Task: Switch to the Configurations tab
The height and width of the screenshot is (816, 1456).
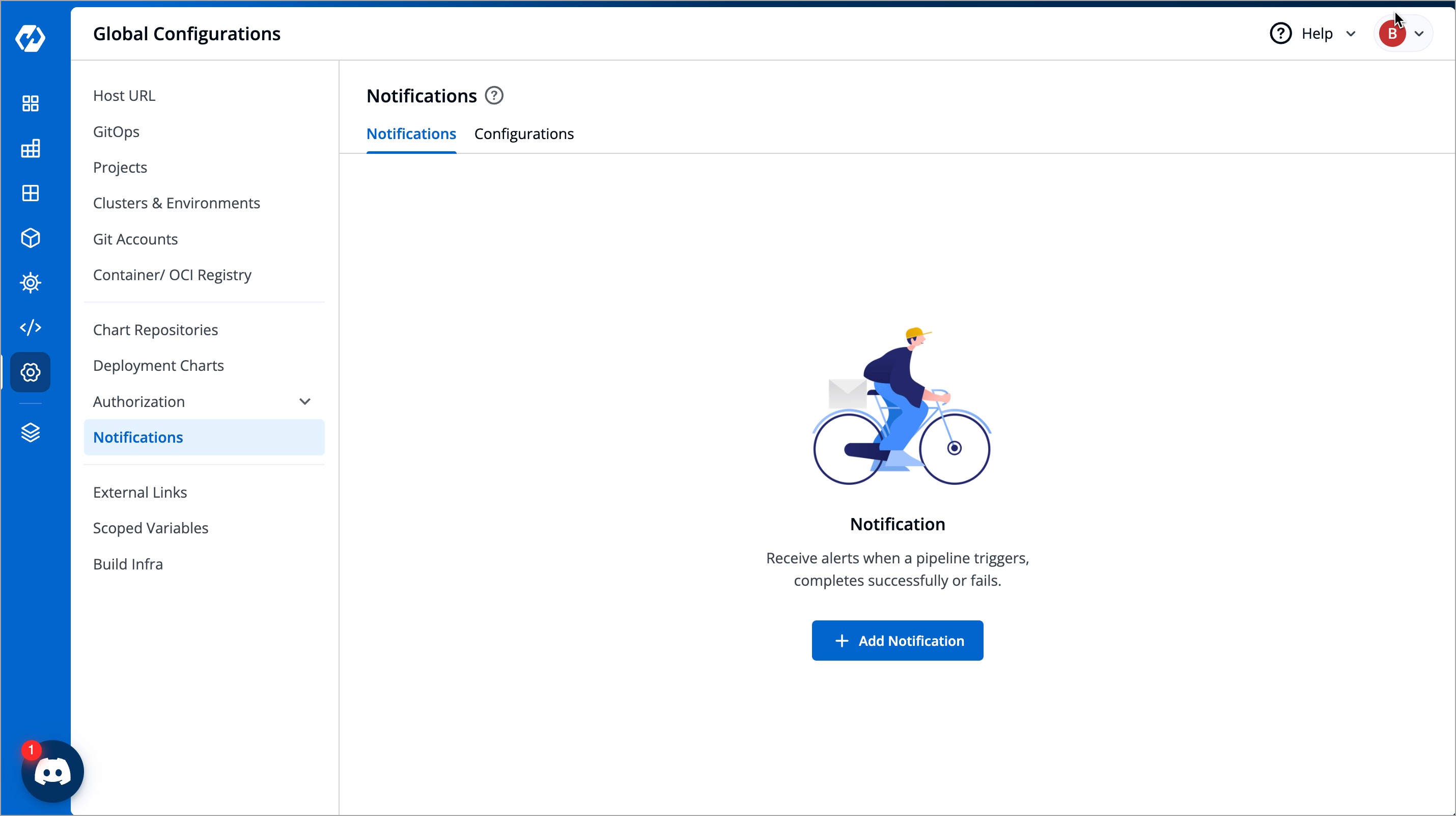Action: (524, 134)
